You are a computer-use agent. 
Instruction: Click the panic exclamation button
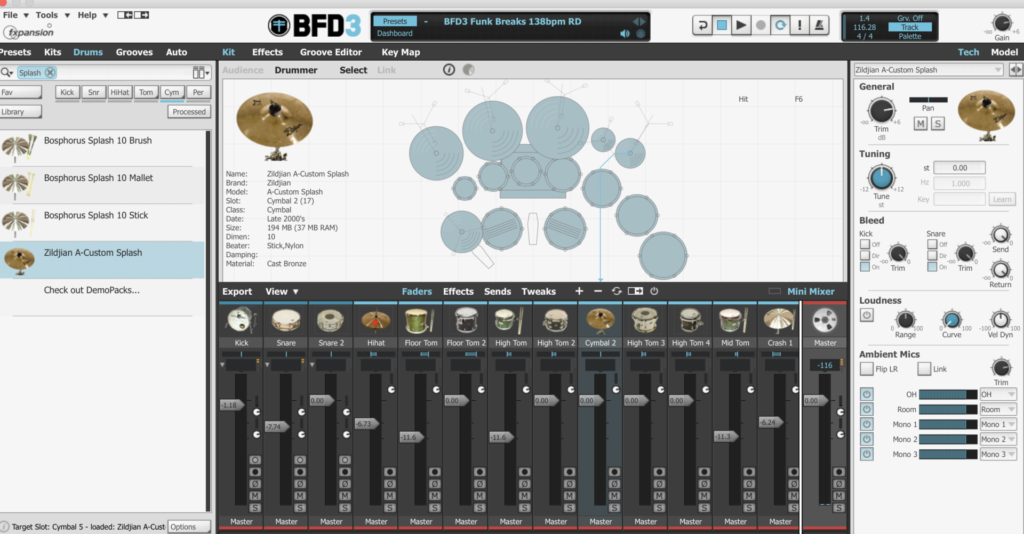tap(801, 25)
